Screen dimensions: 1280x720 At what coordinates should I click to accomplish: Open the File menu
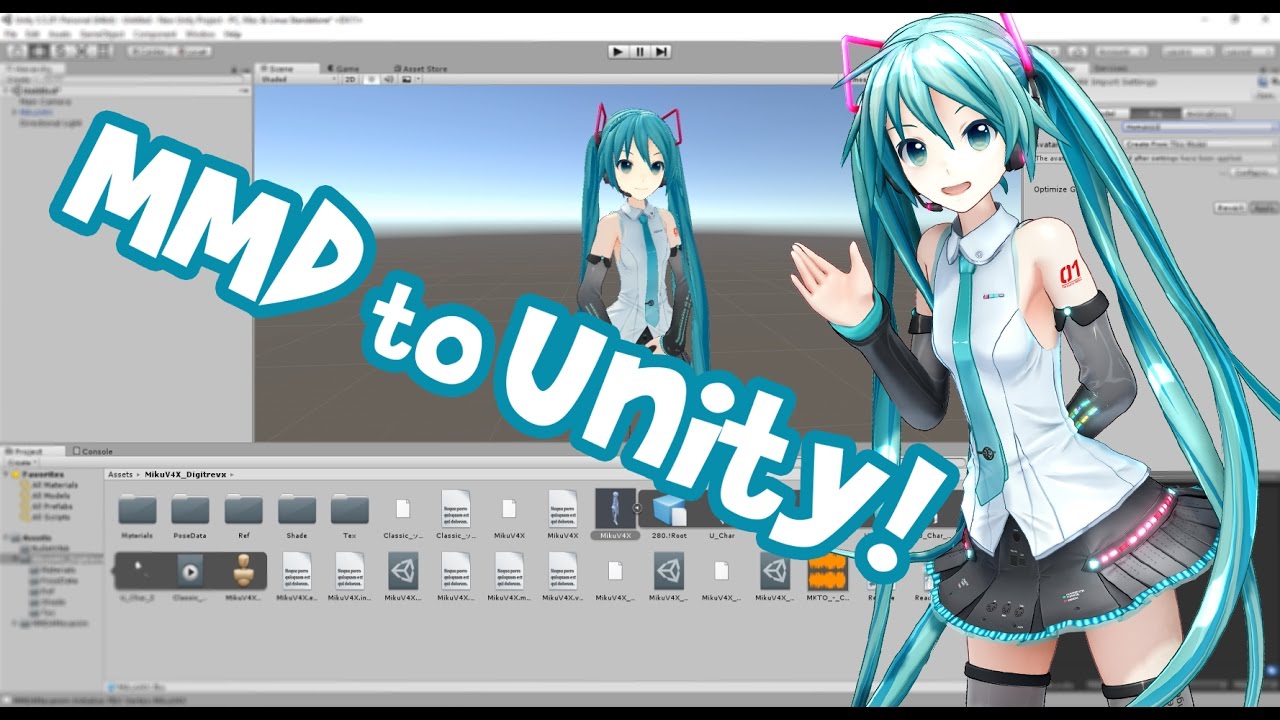click(10, 34)
